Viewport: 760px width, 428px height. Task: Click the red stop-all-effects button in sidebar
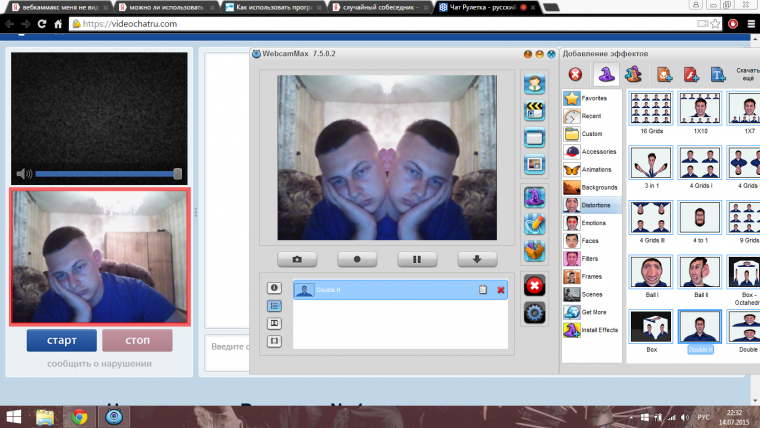click(534, 285)
